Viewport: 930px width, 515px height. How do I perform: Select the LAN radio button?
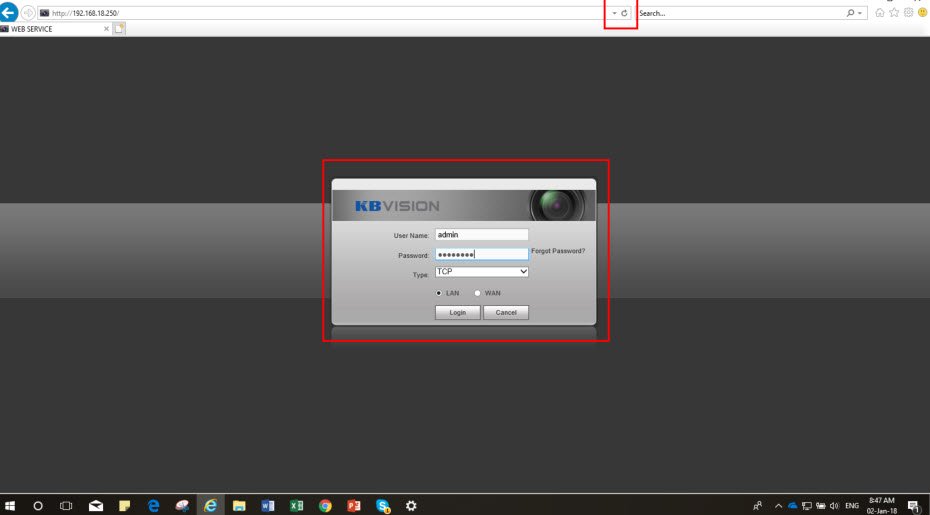pyautogui.click(x=439, y=293)
